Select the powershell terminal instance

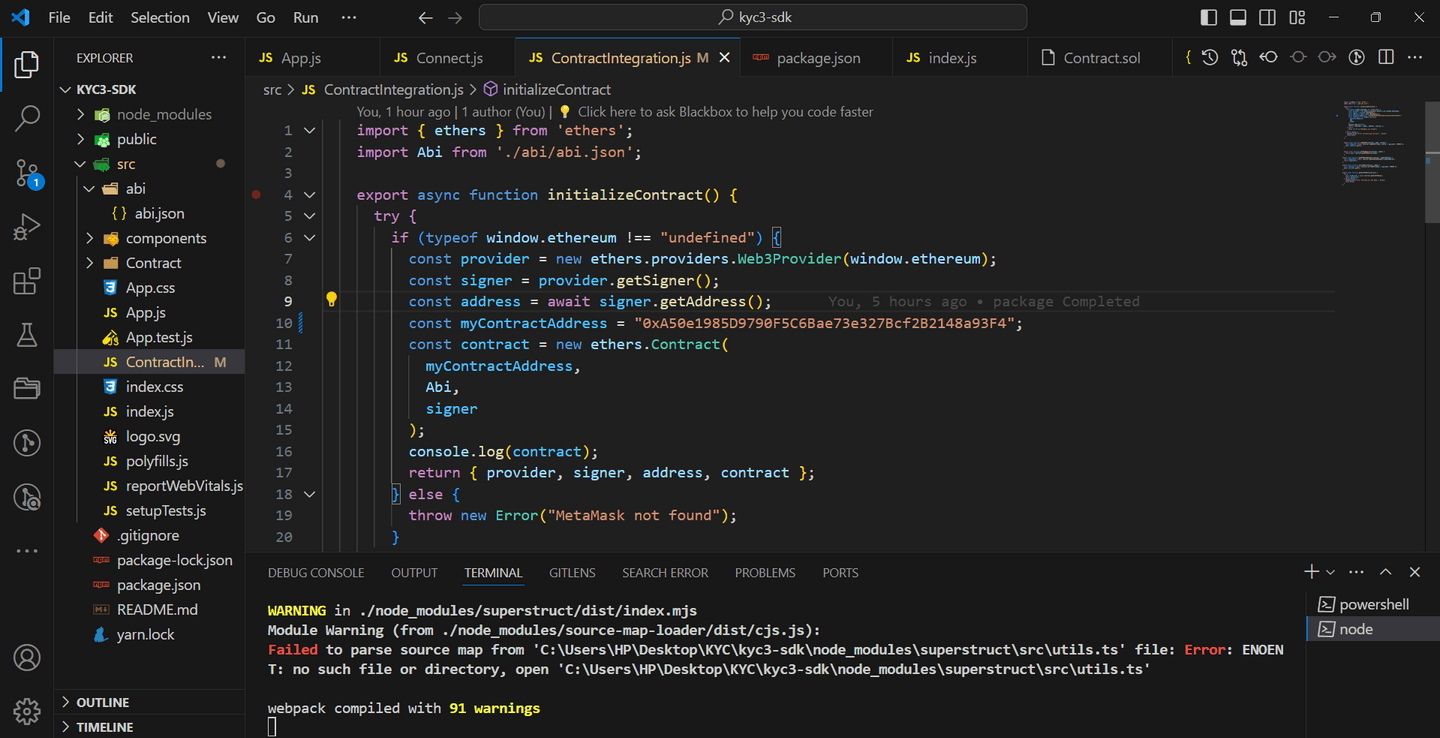click(1373, 604)
